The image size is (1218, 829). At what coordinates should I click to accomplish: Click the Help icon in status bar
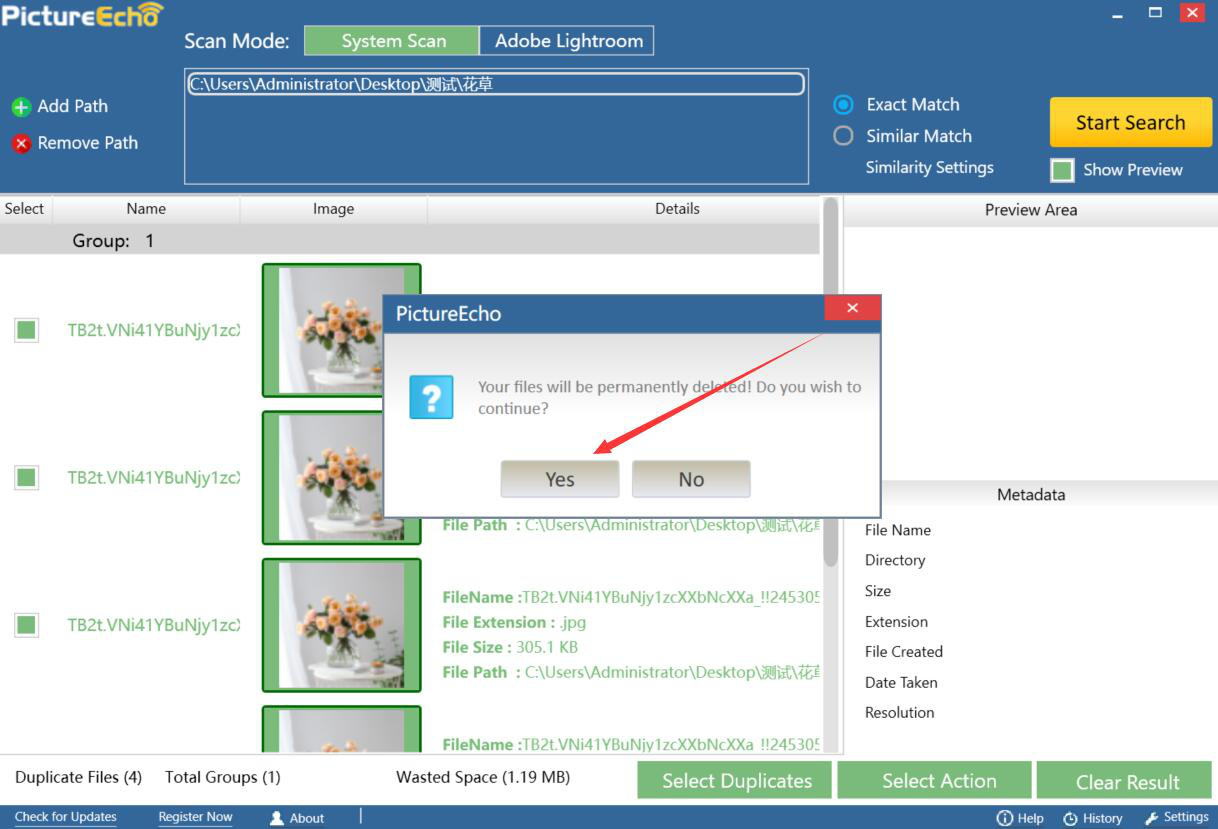pos(1005,818)
